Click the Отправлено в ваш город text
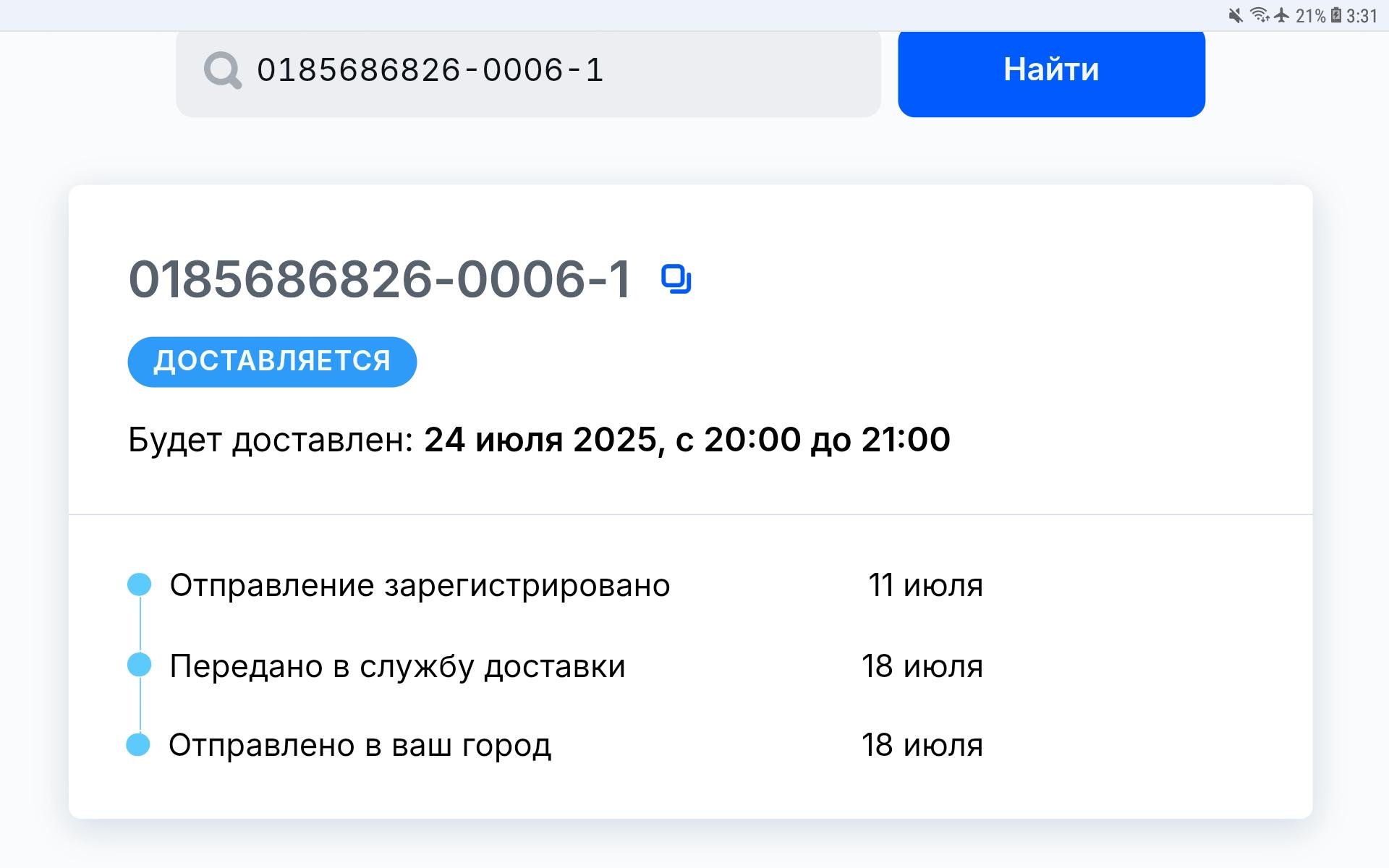Image resolution: width=1389 pixels, height=868 pixels. [360, 745]
